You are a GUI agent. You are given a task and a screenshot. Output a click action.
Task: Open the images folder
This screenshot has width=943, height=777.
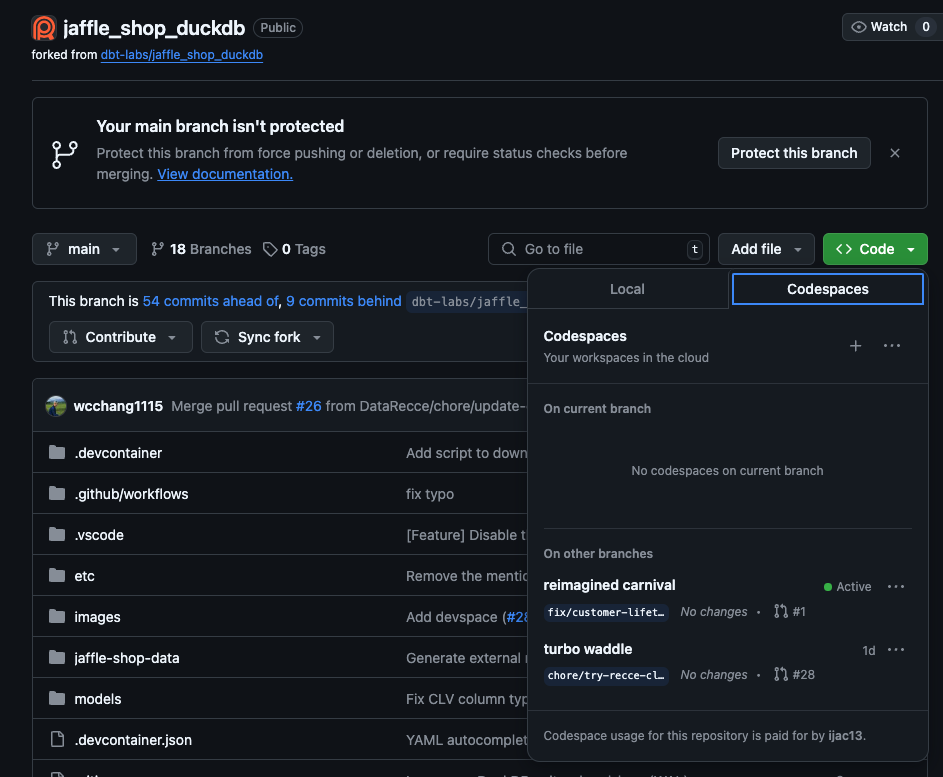(97, 616)
